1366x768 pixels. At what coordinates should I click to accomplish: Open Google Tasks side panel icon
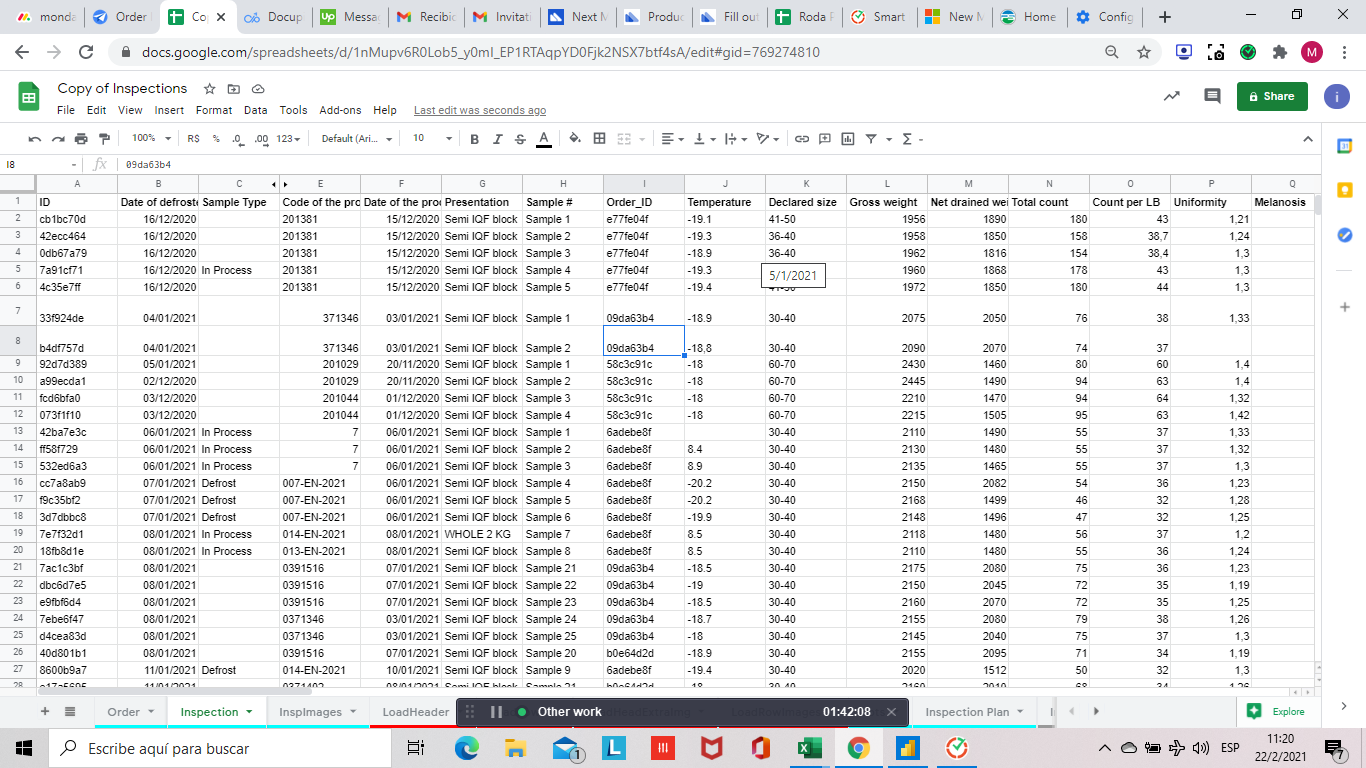click(x=1344, y=235)
